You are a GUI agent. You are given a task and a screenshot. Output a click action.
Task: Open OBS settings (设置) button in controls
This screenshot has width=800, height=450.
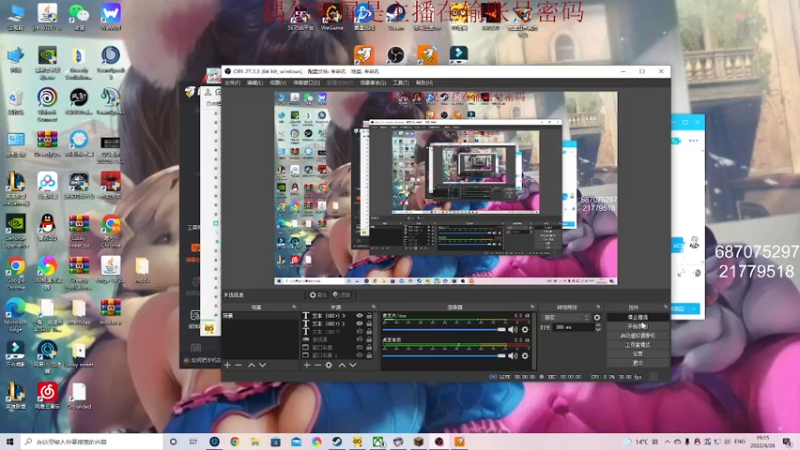pos(638,354)
